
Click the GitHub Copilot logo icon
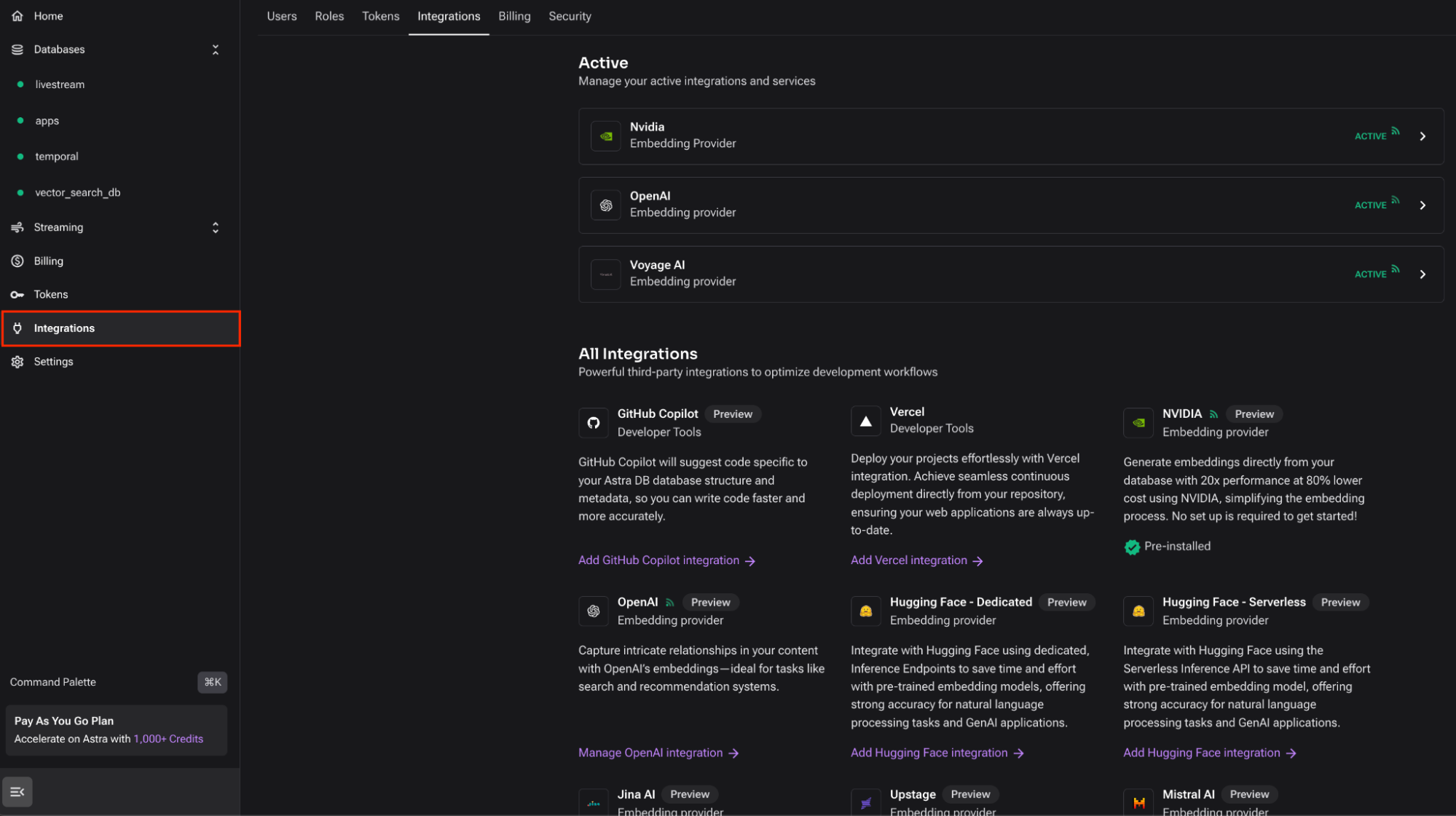pyautogui.click(x=594, y=423)
